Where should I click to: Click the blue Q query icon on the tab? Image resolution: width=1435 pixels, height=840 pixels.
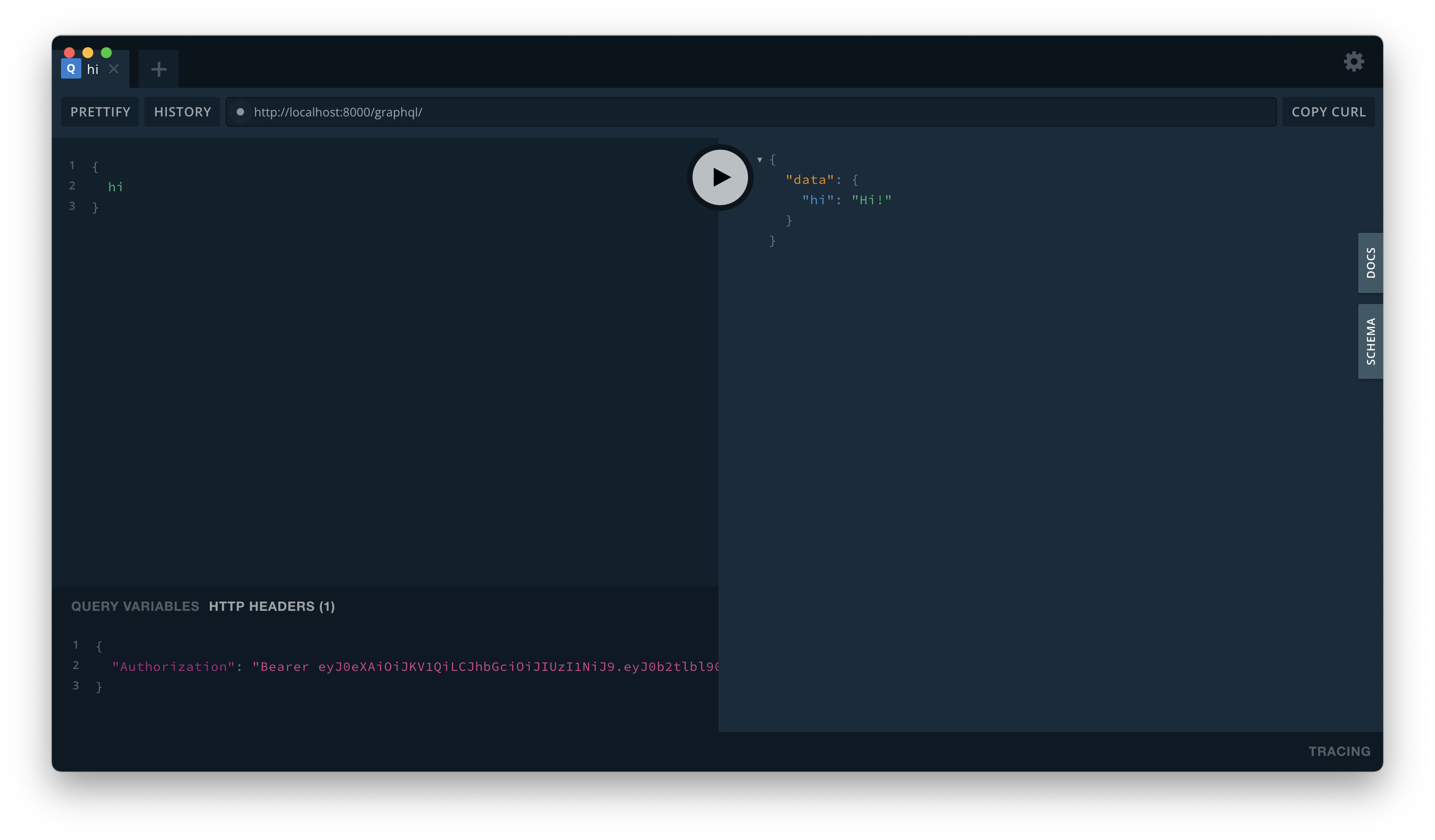coord(71,68)
